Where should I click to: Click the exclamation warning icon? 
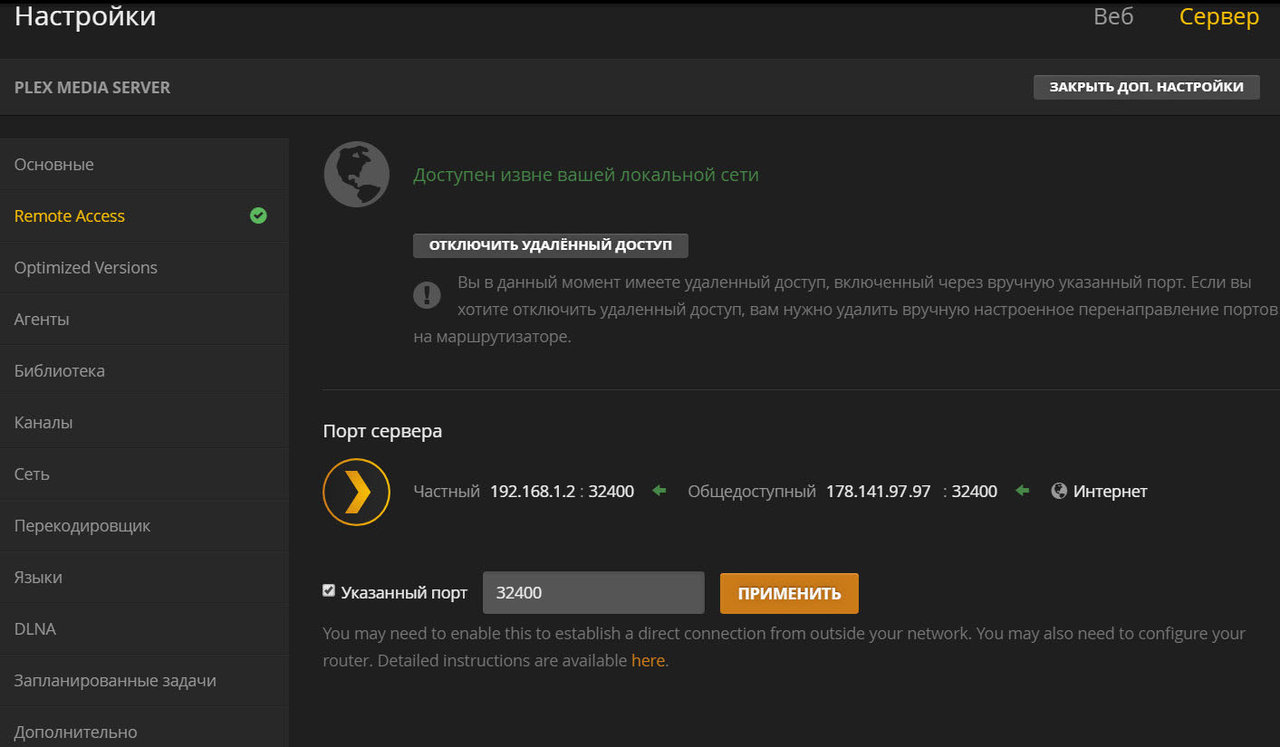tap(427, 294)
